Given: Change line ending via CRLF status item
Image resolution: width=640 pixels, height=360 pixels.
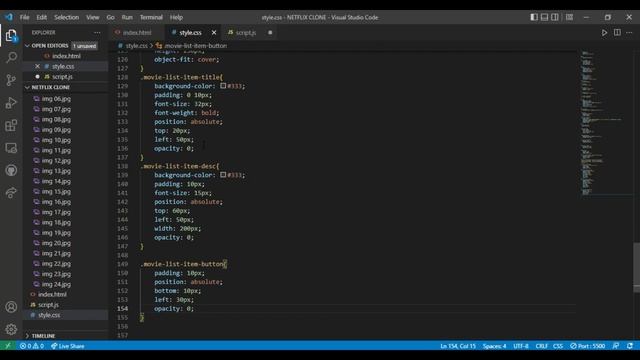Looking at the screenshot, I should 542,346.
